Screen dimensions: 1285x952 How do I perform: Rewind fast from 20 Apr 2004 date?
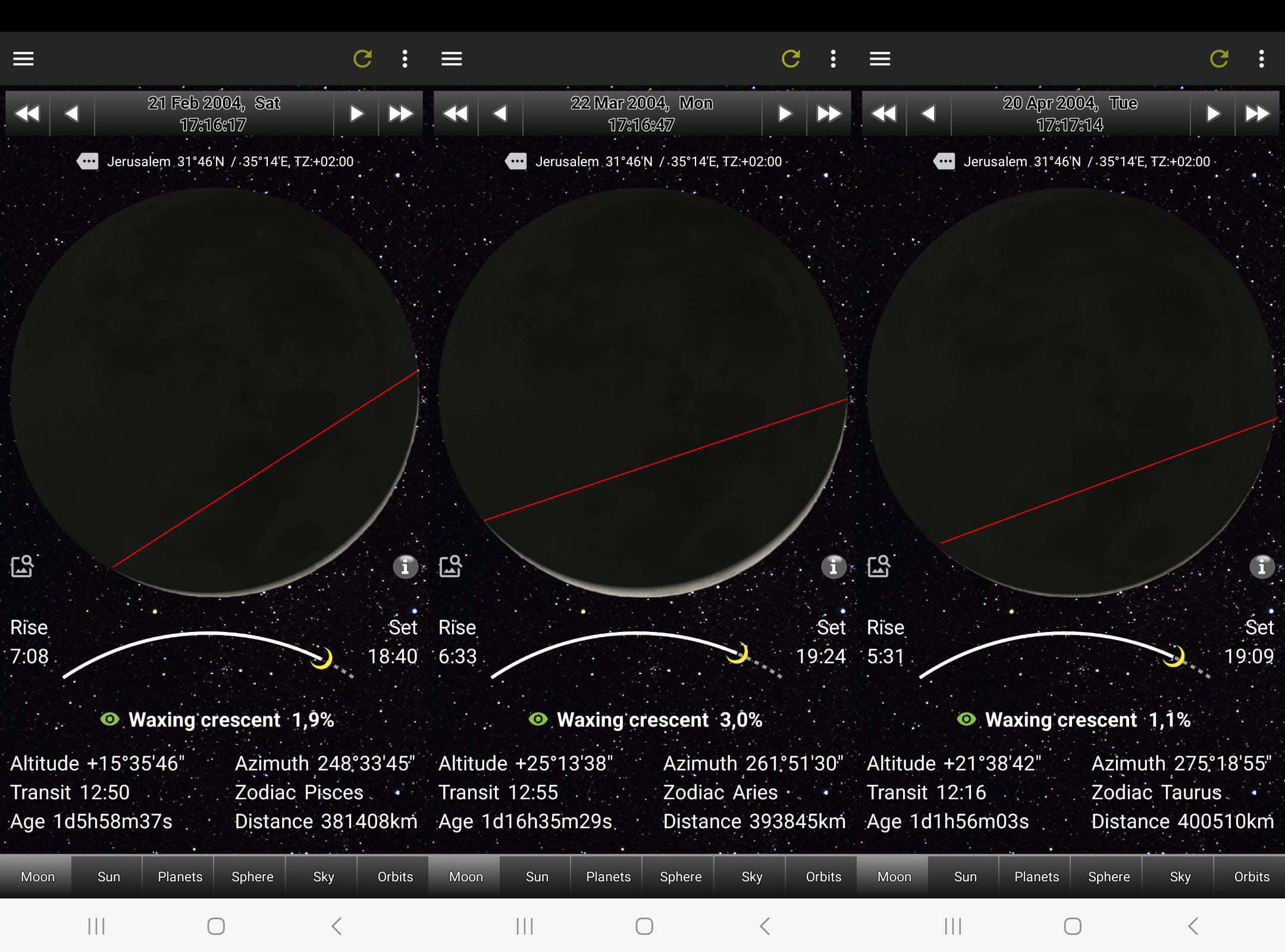(x=883, y=113)
